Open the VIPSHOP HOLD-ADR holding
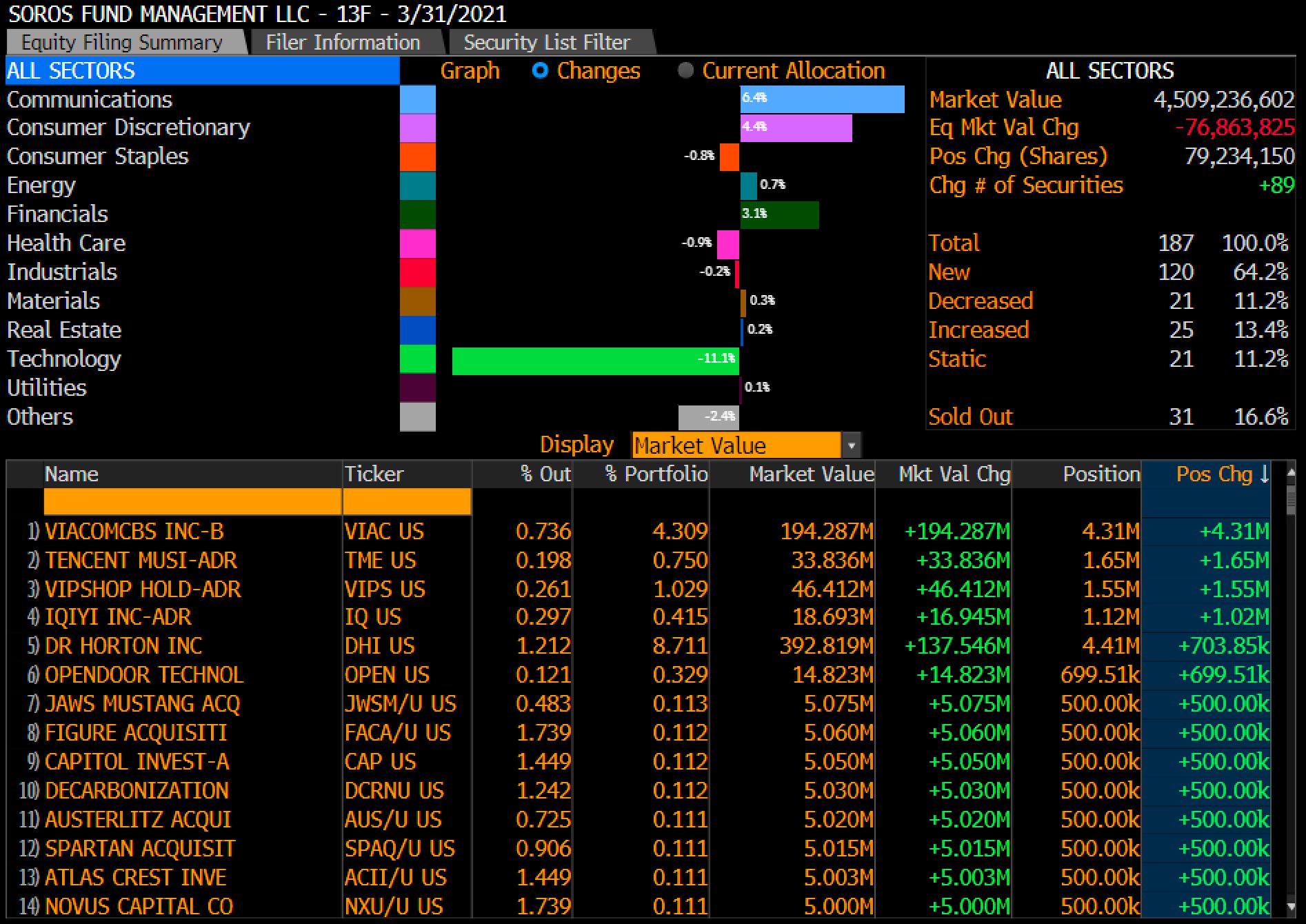Screen dimensions: 1306x924 tap(143, 590)
